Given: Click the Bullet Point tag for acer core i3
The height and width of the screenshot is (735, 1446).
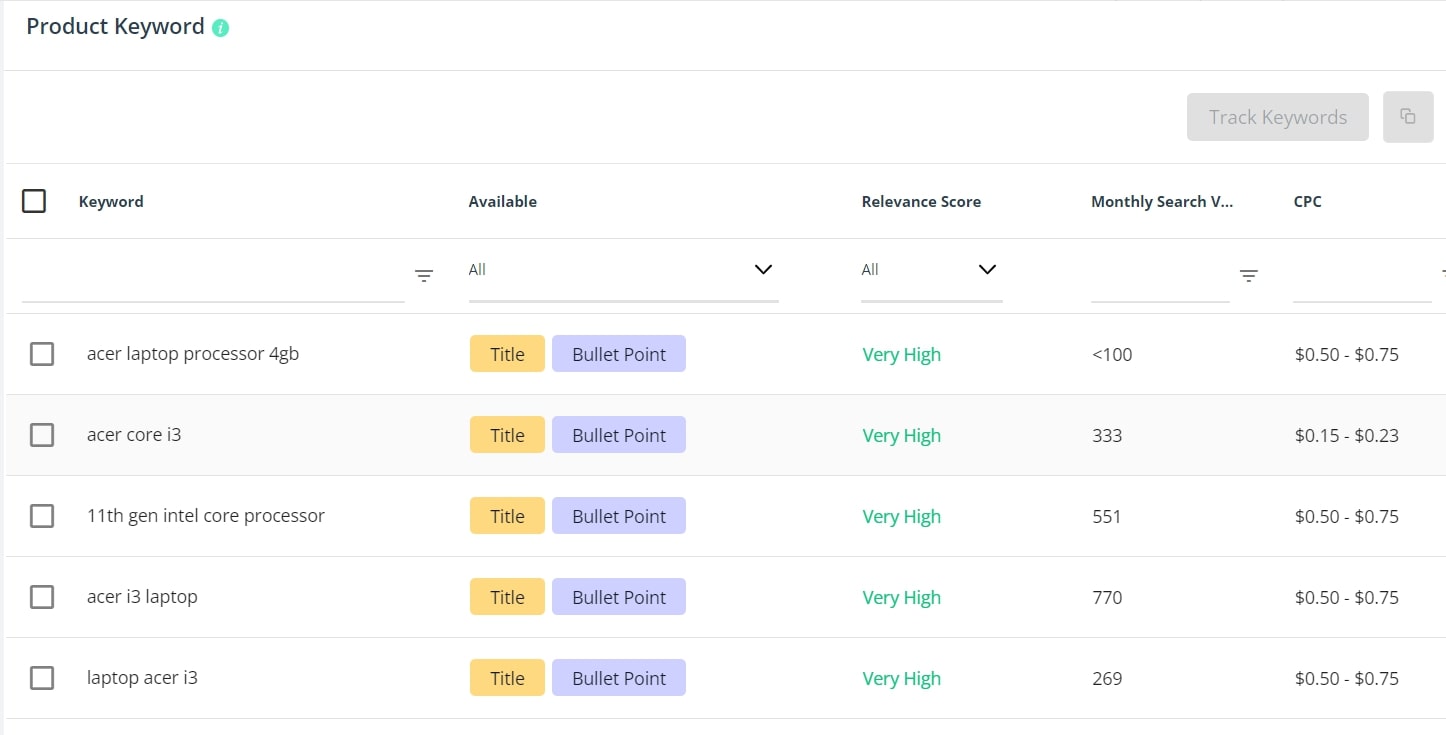Looking at the screenshot, I should [x=619, y=435].
